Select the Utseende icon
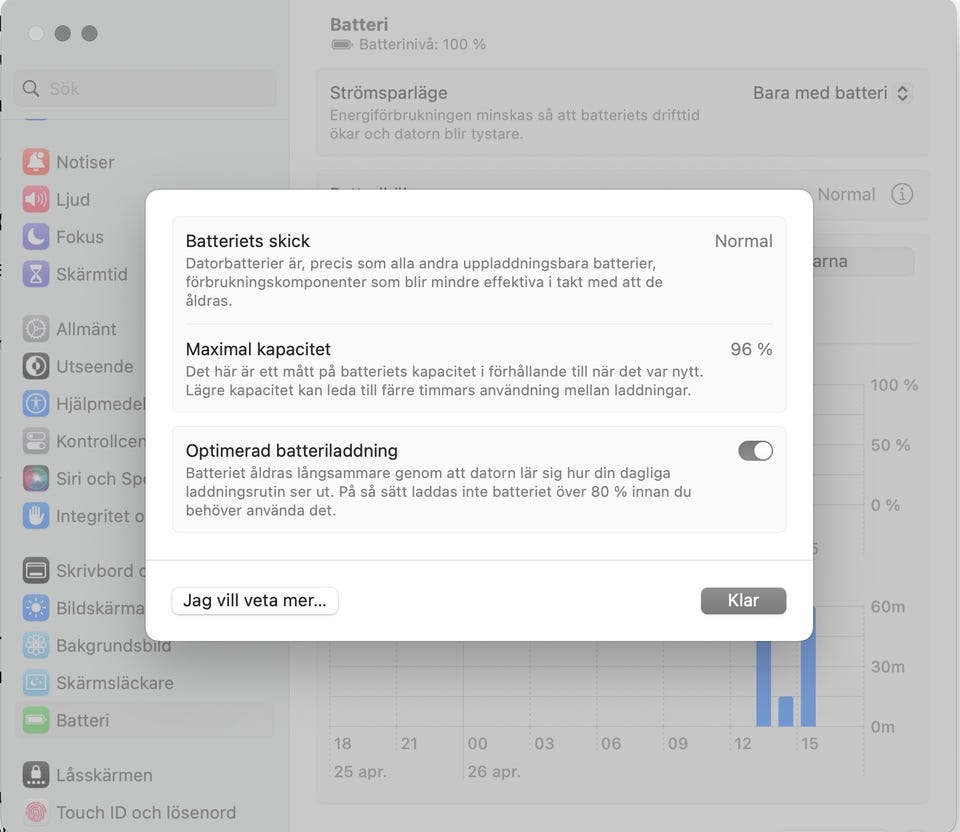Screen dimensions: 960x832 click(x=36, y=366)
